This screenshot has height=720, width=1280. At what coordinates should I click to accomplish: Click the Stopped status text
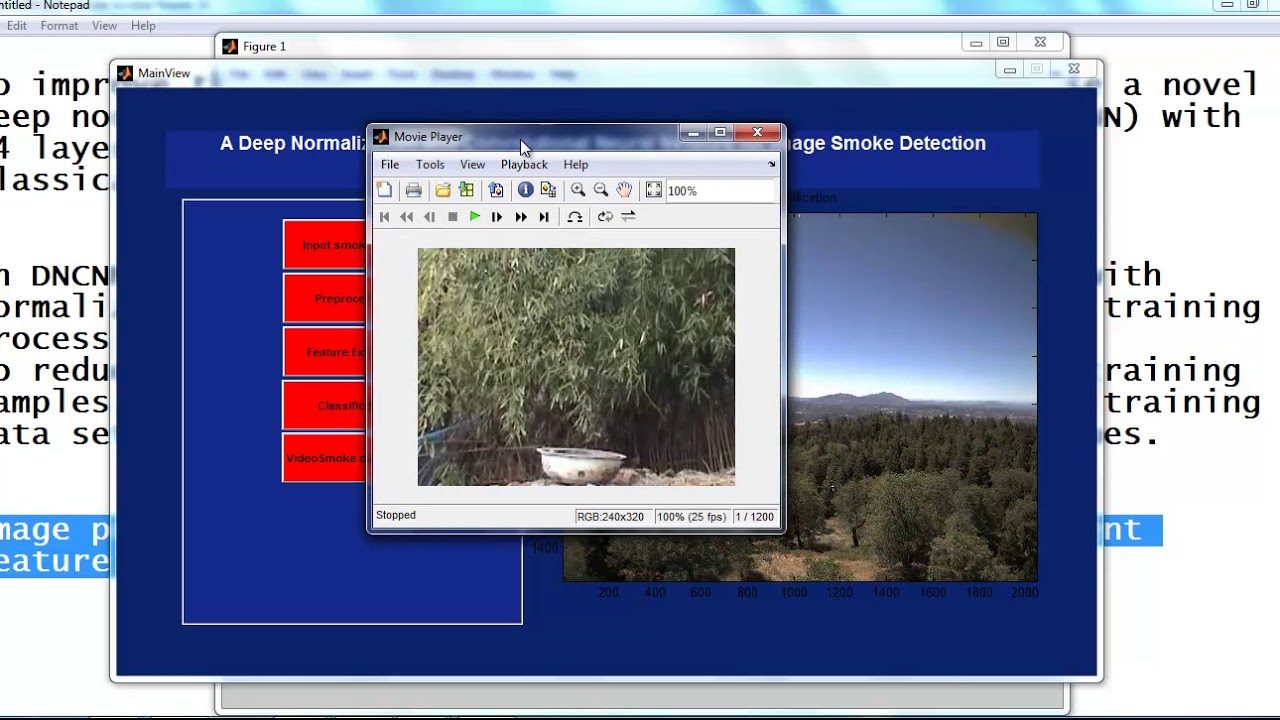[396, 515]
